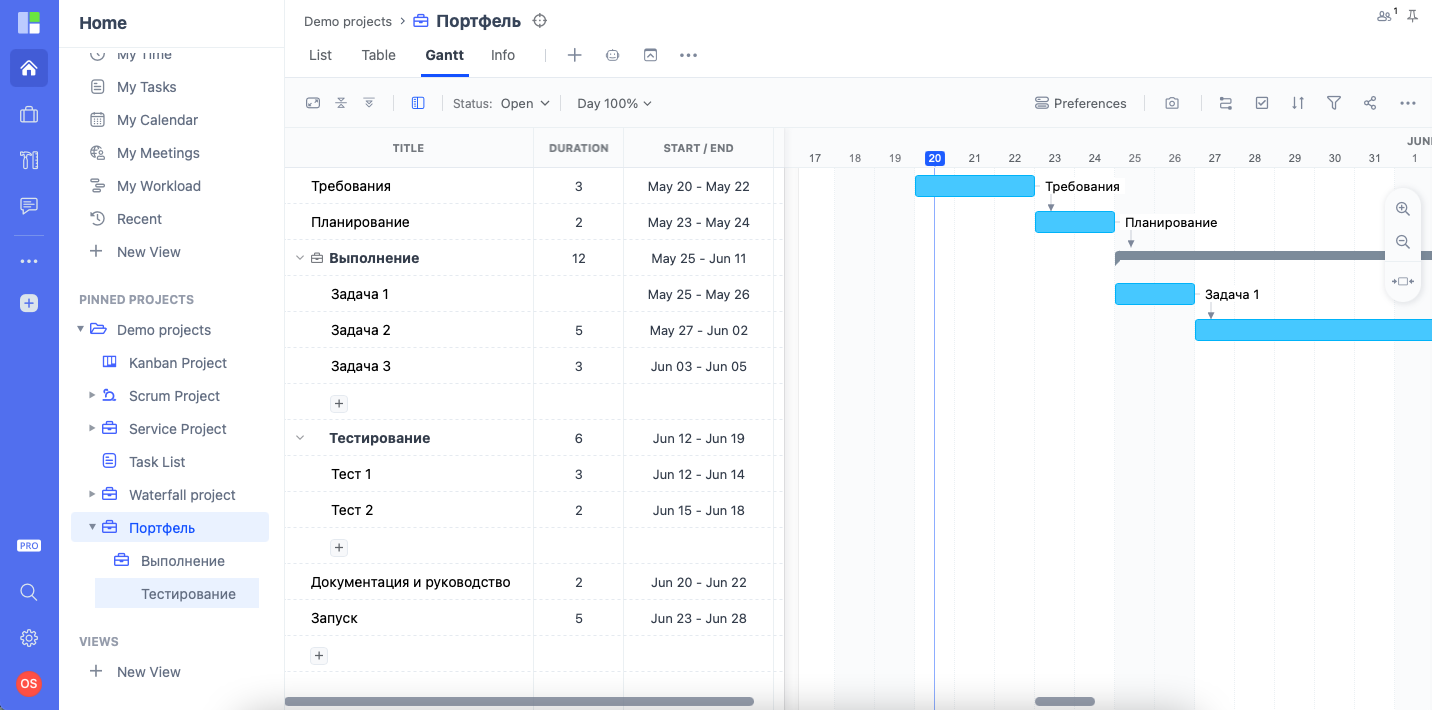Click the horizontal scrollbar of Gantt chart
Image resolution: width=1432 pixels, height=710 pixels.
click(1064, 702)
